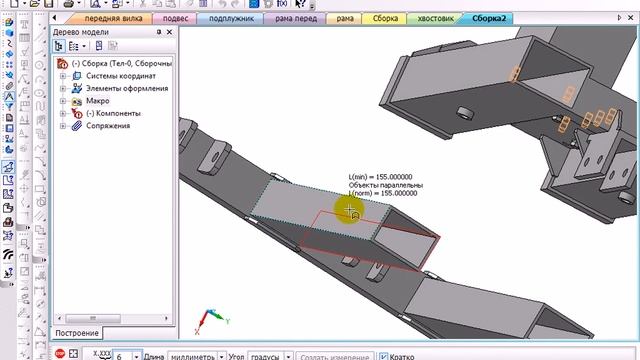
Task: Select Макро in the model tree
Action: click(98, 101)
